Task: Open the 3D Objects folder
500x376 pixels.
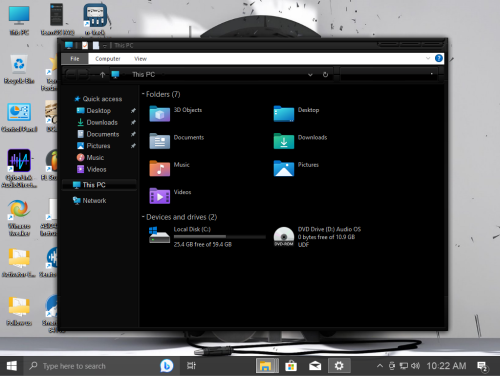Action: pos(159,113)
